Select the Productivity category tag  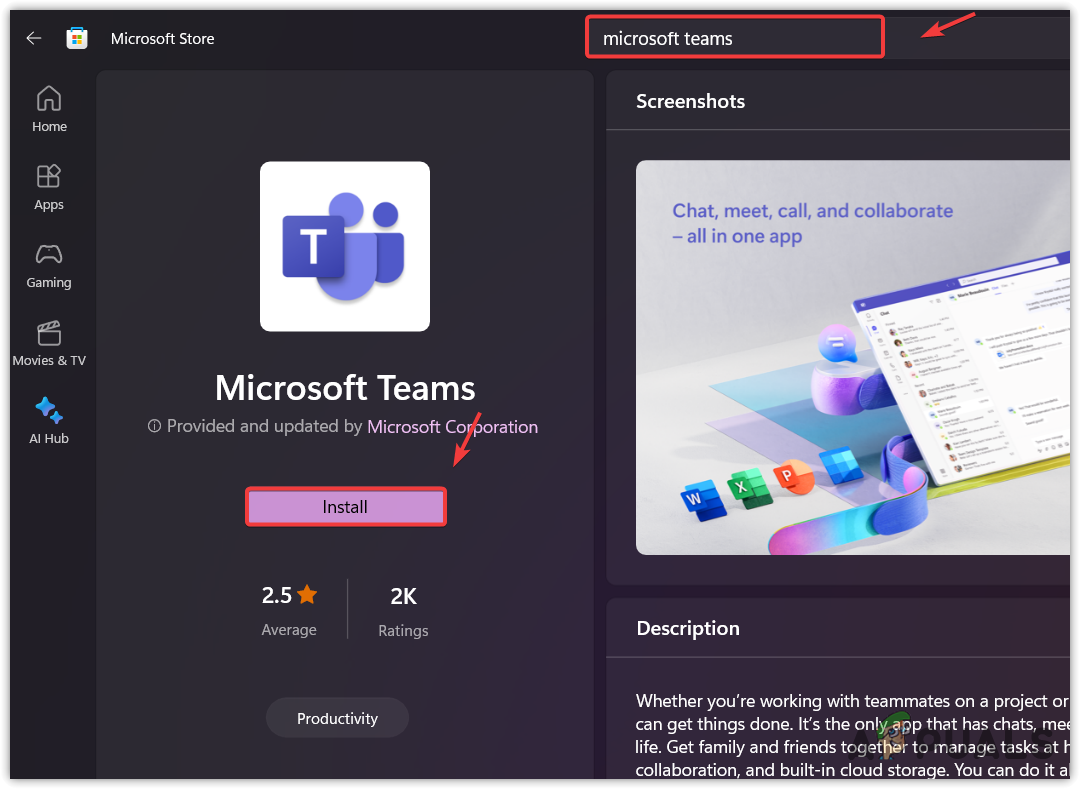tap(338, 718)
